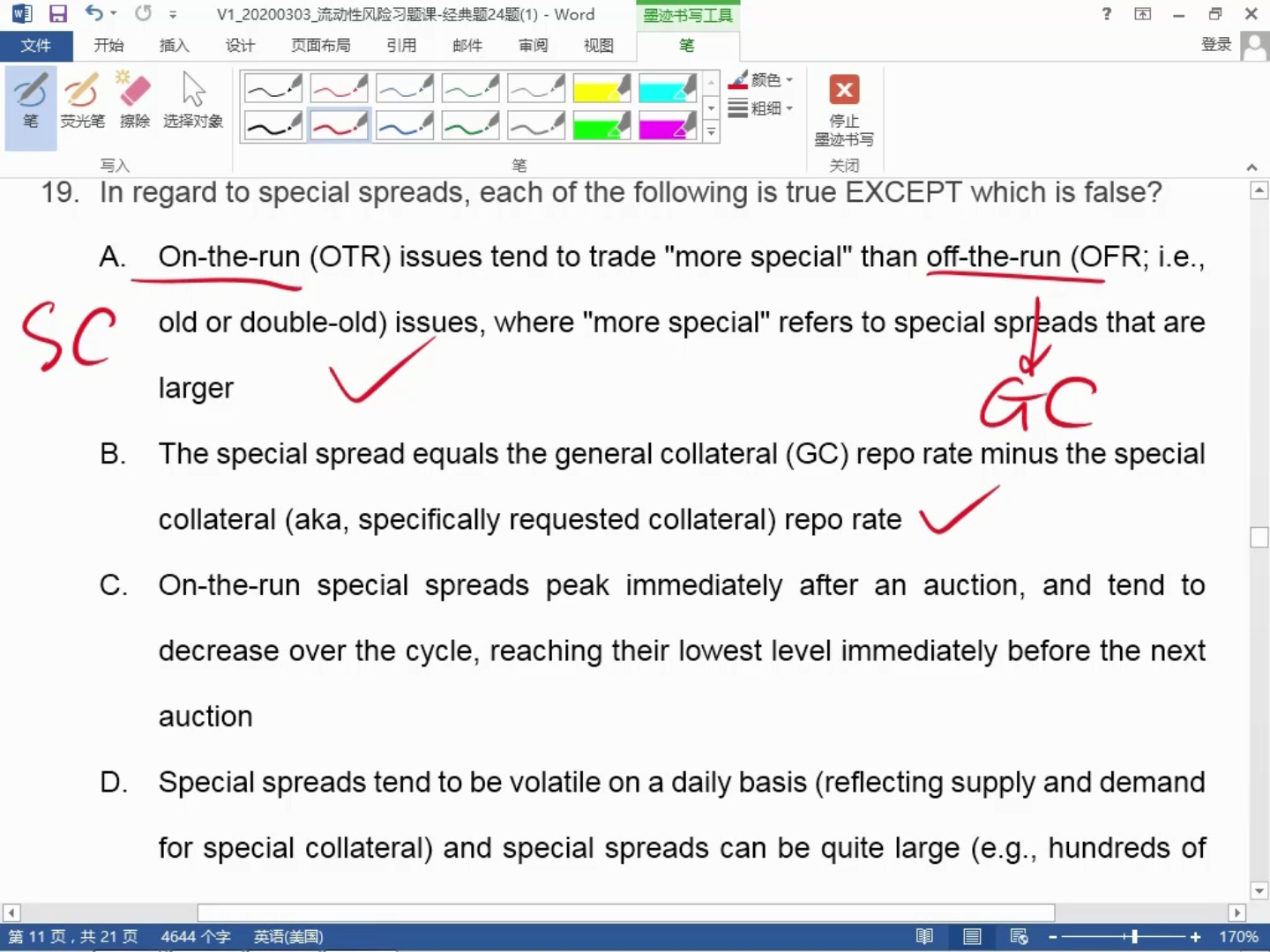Viewport: 1270px width, 952px height.
Task: Select the 笔 ink tools tab
Action: [687, 46]
